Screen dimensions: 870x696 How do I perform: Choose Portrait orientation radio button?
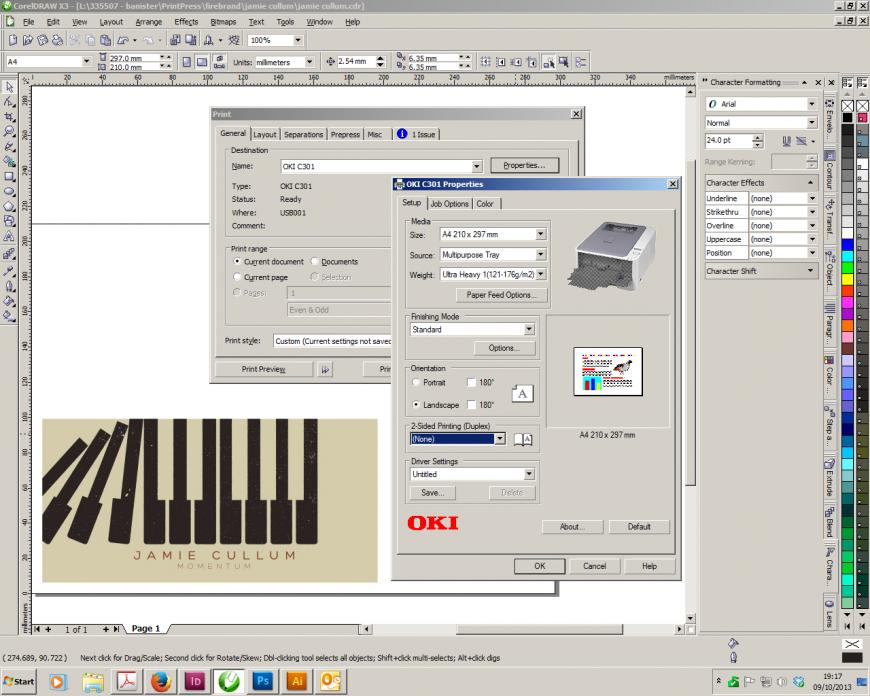coord(416,382)
